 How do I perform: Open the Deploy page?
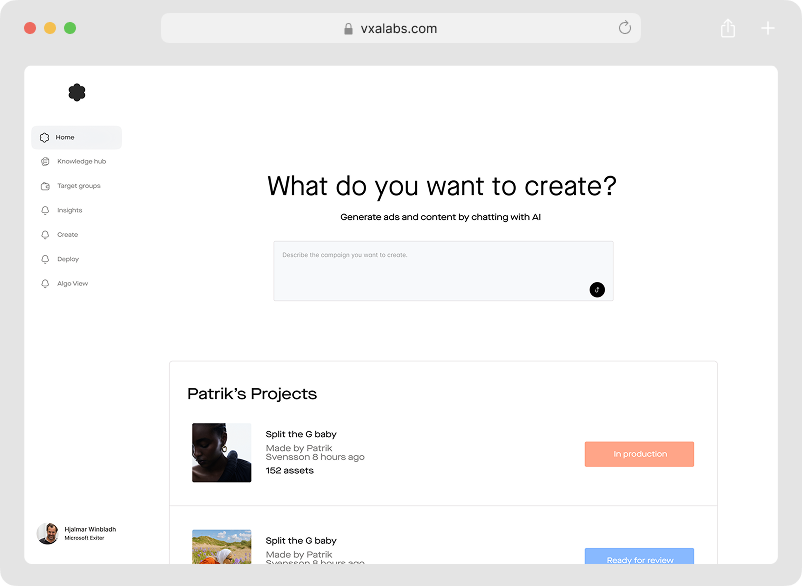[x=68, y=259]
